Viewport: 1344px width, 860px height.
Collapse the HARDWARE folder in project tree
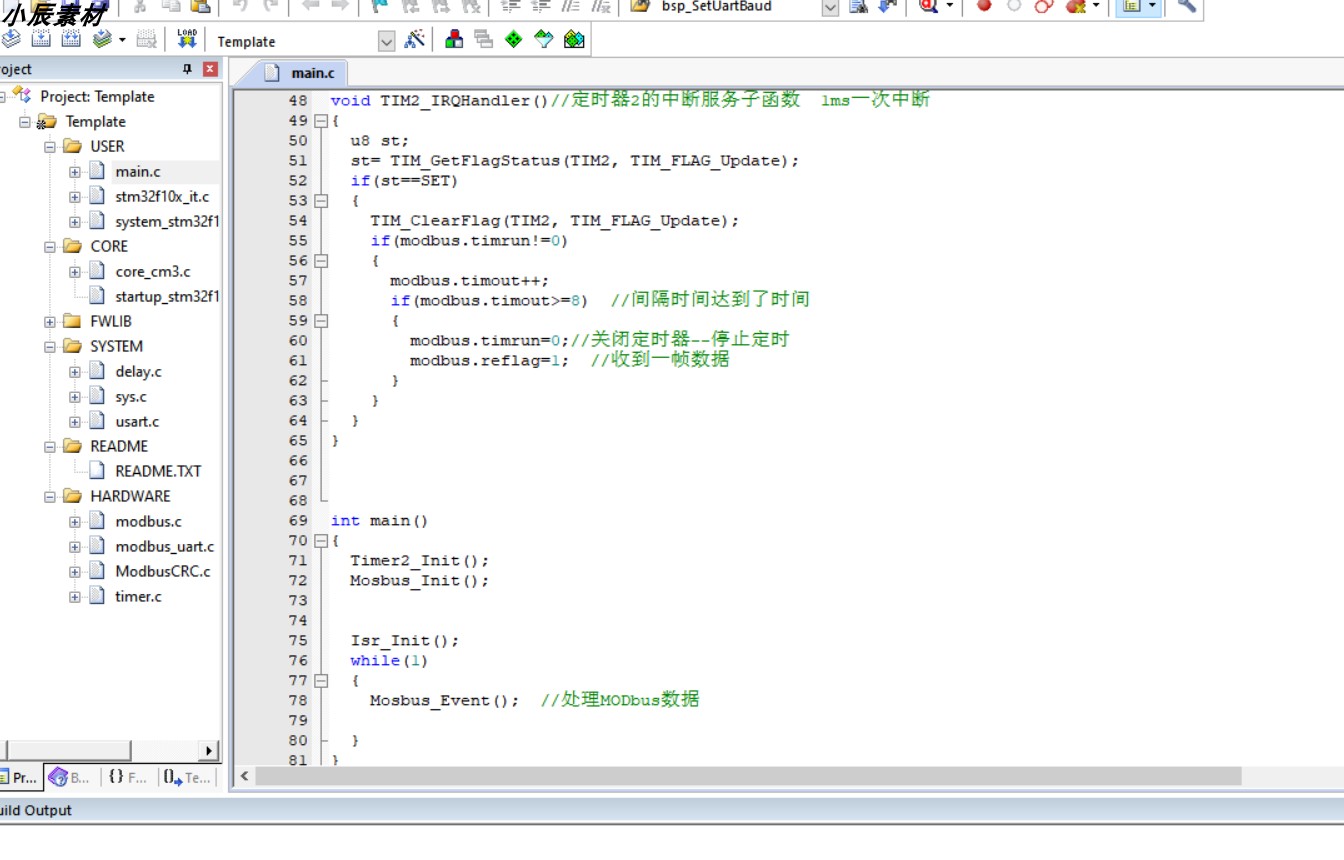click(50, 497)
